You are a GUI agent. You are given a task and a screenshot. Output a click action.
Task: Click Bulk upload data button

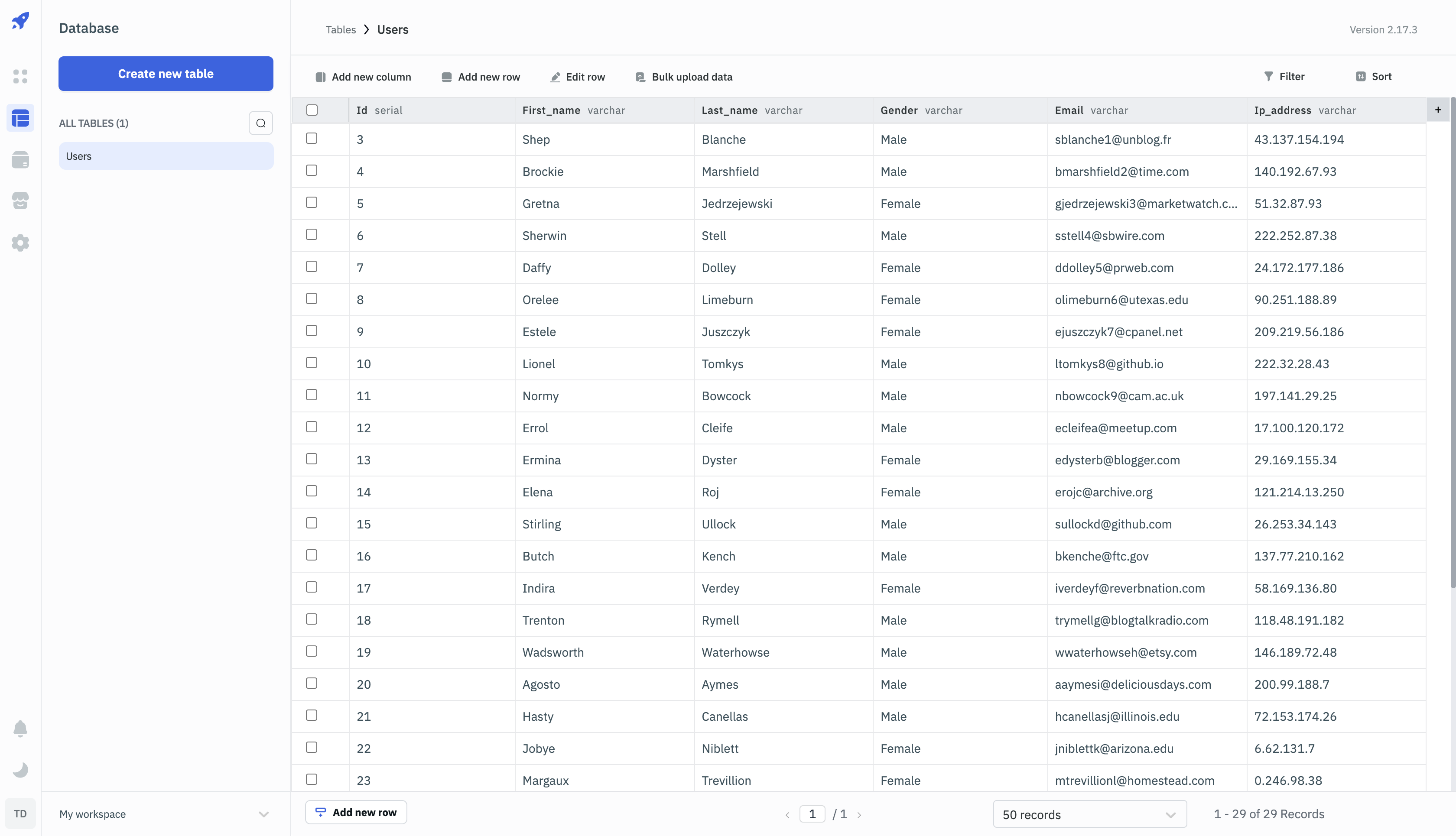coord(684,77)
